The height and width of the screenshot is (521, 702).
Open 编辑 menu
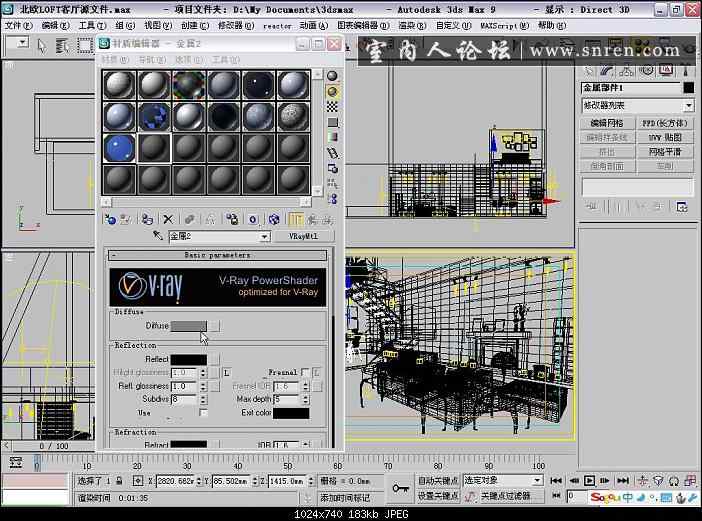56,26
